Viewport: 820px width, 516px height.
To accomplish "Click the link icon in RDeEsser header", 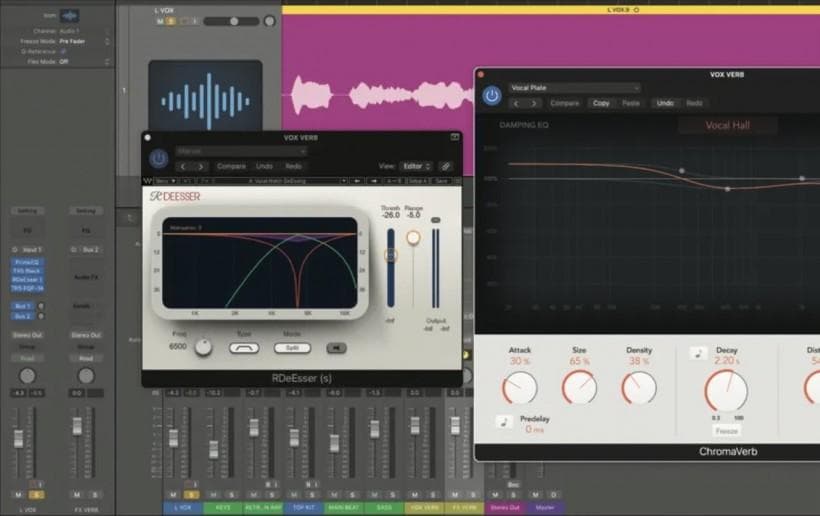I will pos(446,166).
